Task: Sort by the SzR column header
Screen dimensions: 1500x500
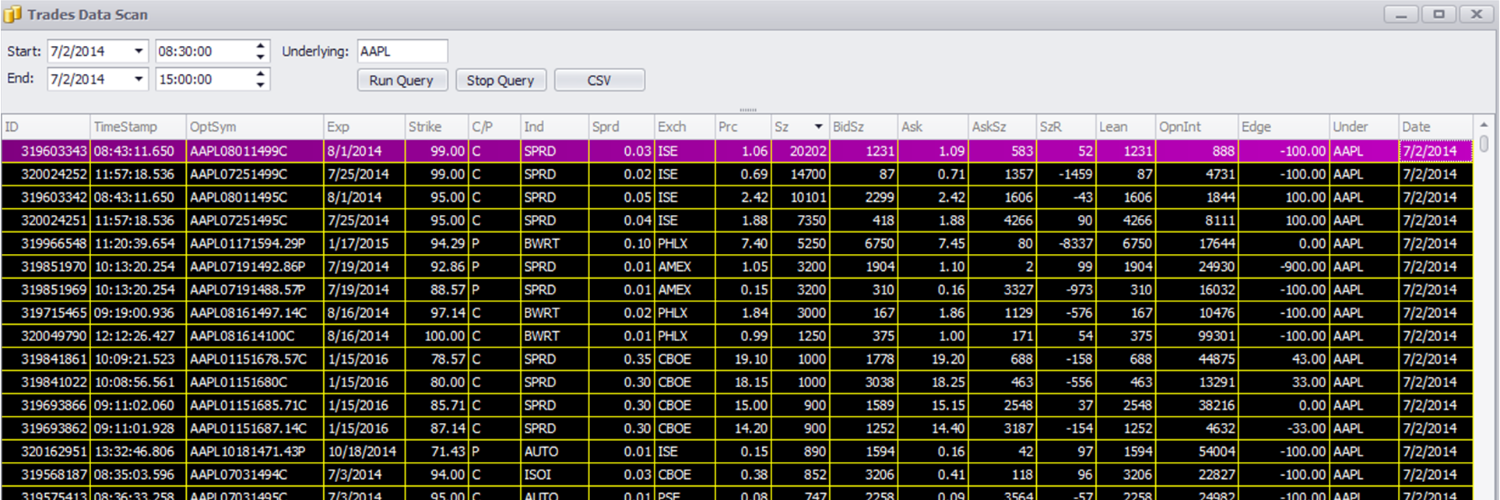Action: tap(1066, 127)
